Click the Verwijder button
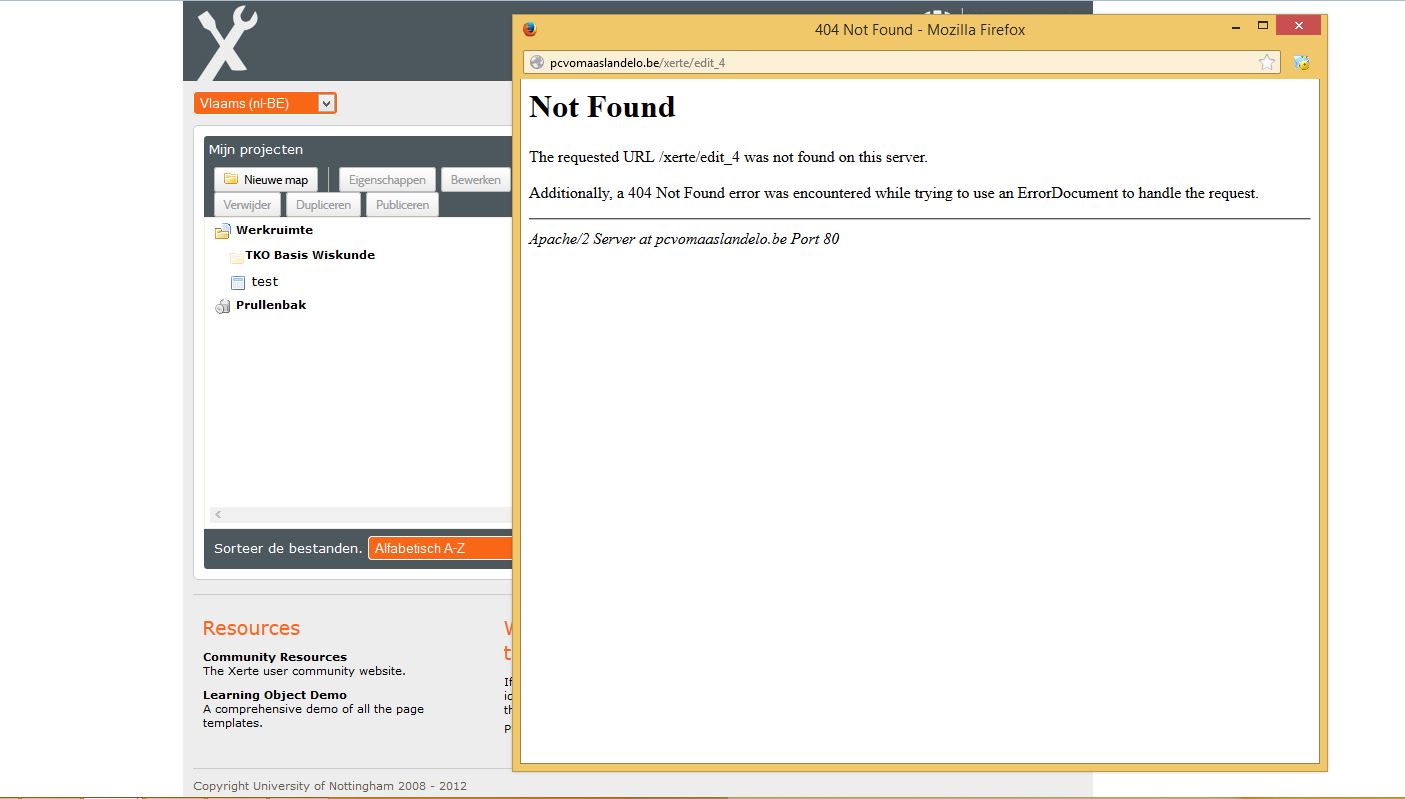The image size is (1405, 799). tap(247, 205)
